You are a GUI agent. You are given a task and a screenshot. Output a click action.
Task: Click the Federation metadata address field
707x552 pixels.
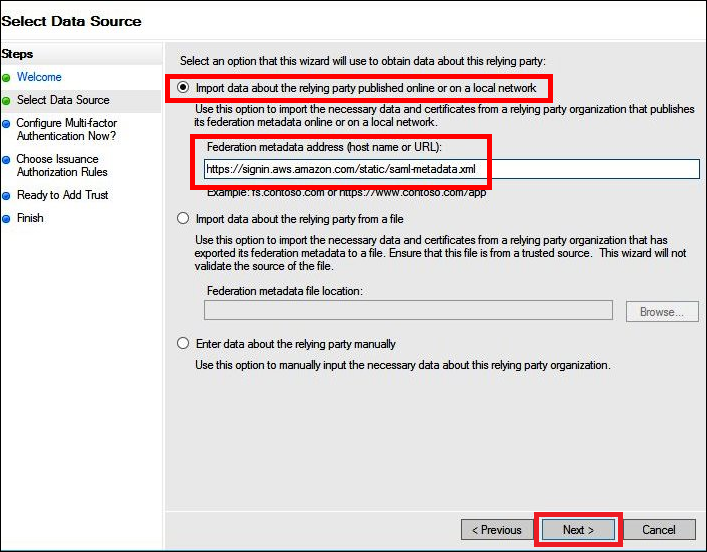pyautogui.click(x=452, y=169)
